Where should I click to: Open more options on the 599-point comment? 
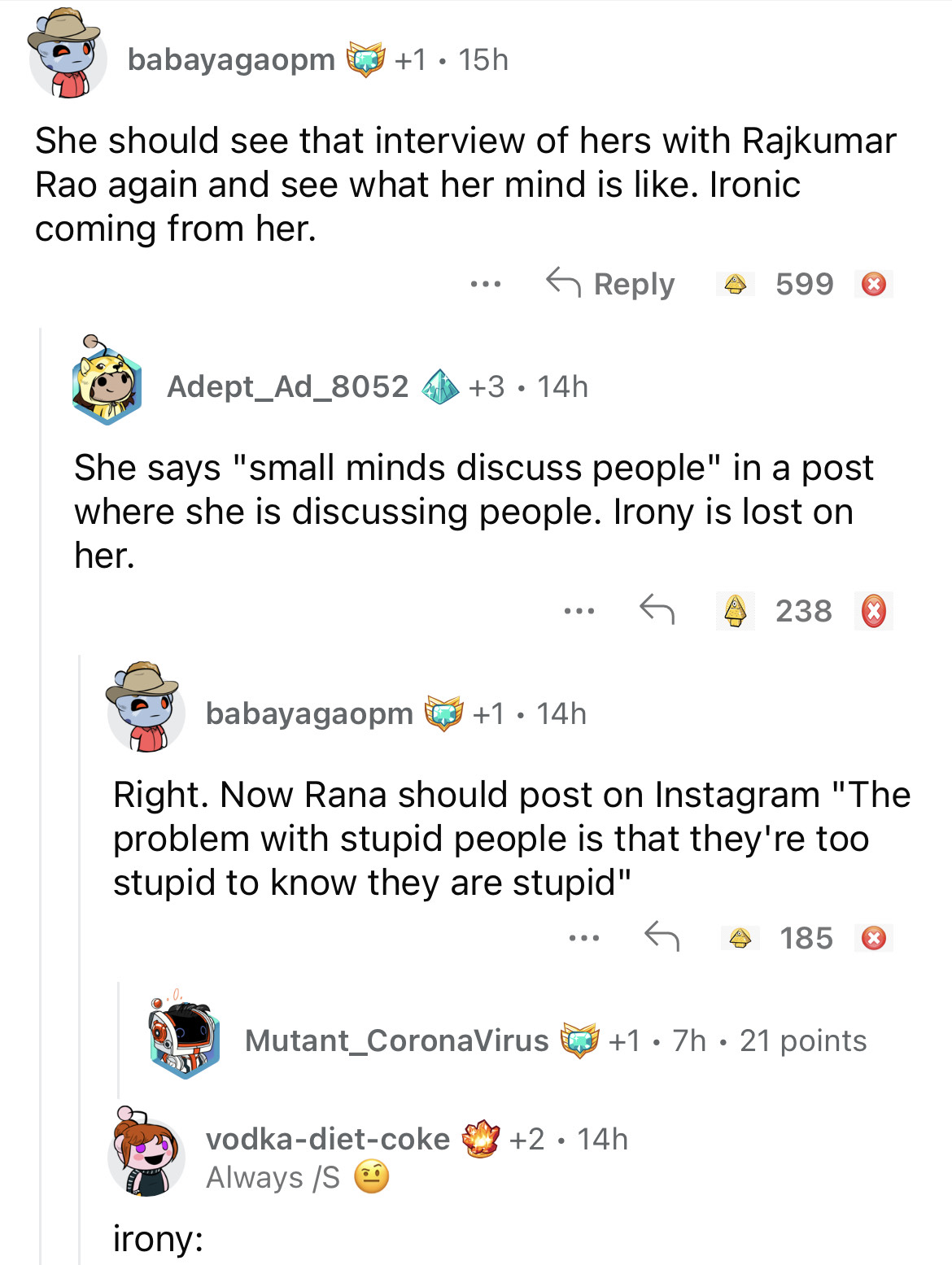pyautogui.click(x=486, y=285)
